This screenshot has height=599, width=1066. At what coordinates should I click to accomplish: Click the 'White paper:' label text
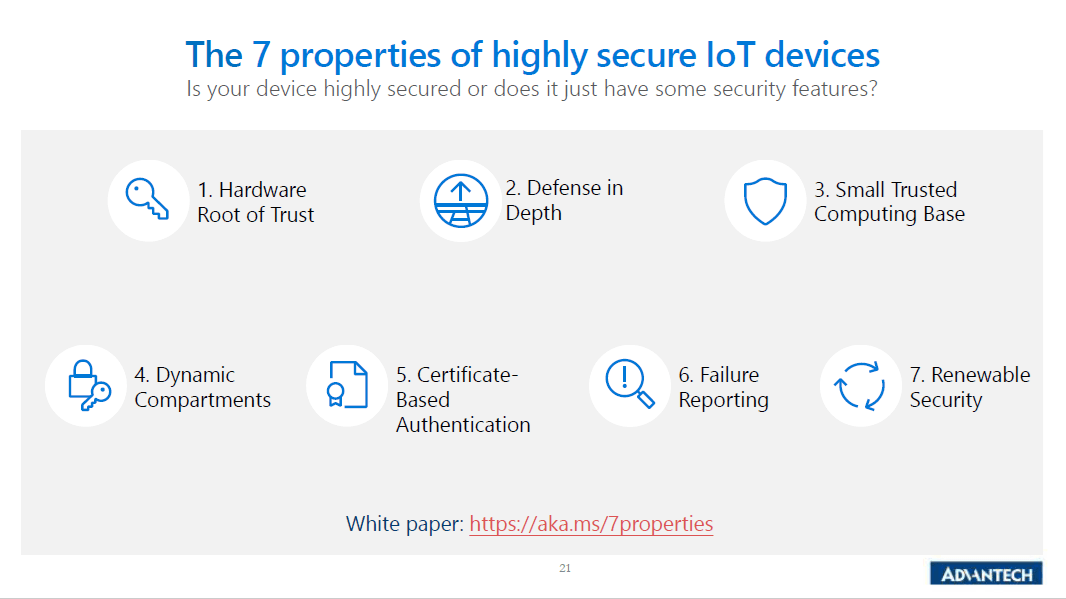click(404, 524)
